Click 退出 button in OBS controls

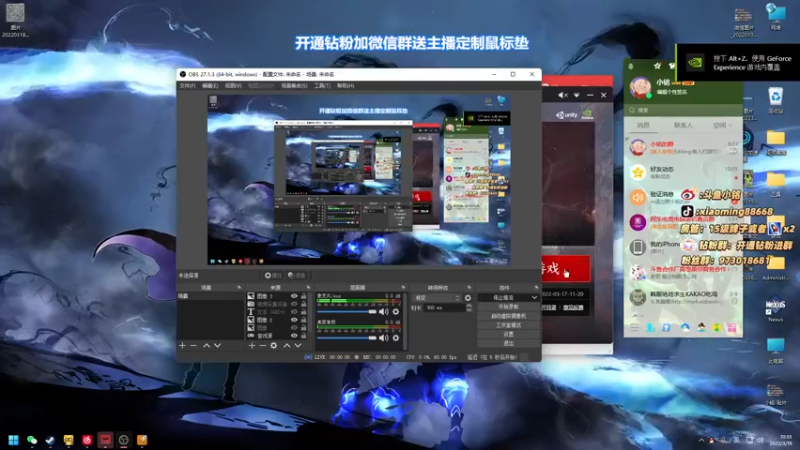click(x=508, y=343)
